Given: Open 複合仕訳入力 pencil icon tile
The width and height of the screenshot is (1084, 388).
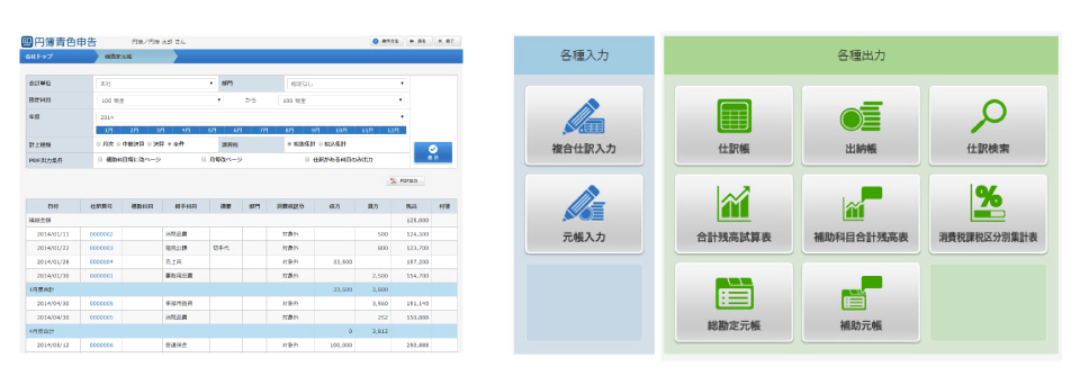Looking at the screenshot, I should click(x=584, y=125).
